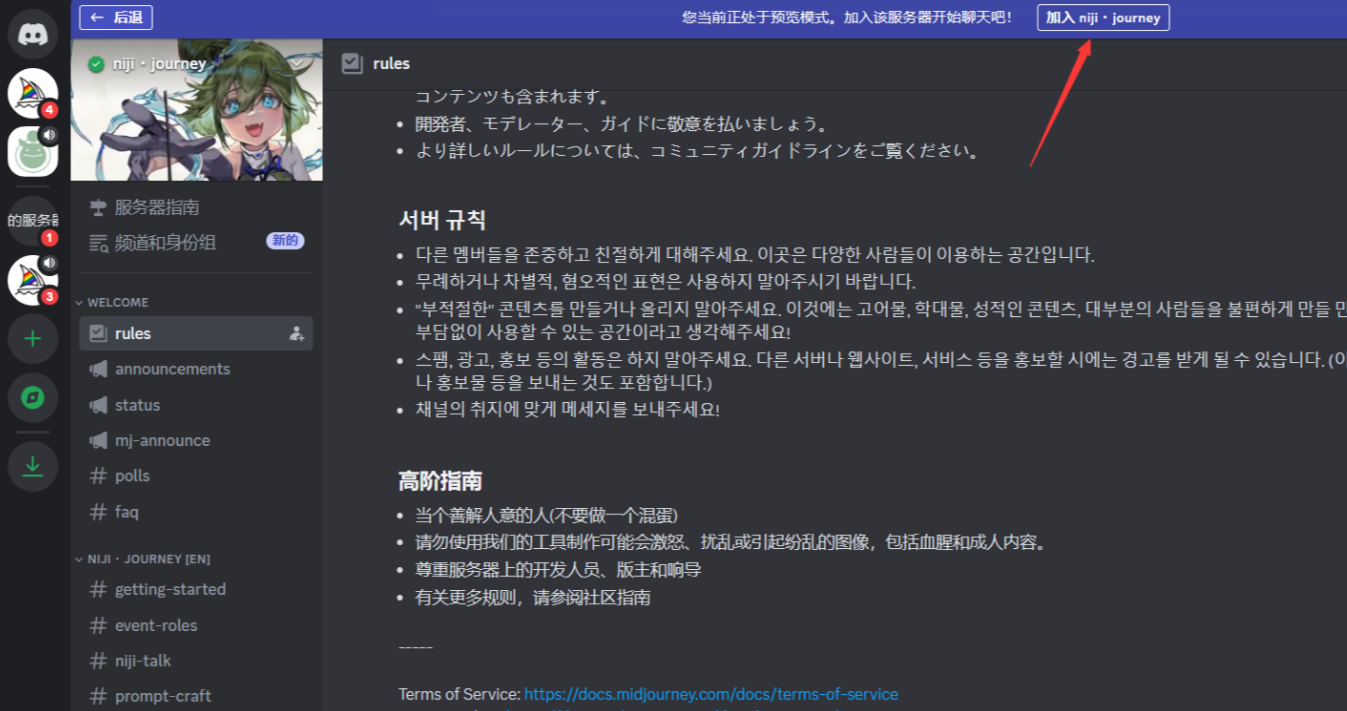
Task: Open the 的服务器 server folder
Action: (x=33, y=221)
